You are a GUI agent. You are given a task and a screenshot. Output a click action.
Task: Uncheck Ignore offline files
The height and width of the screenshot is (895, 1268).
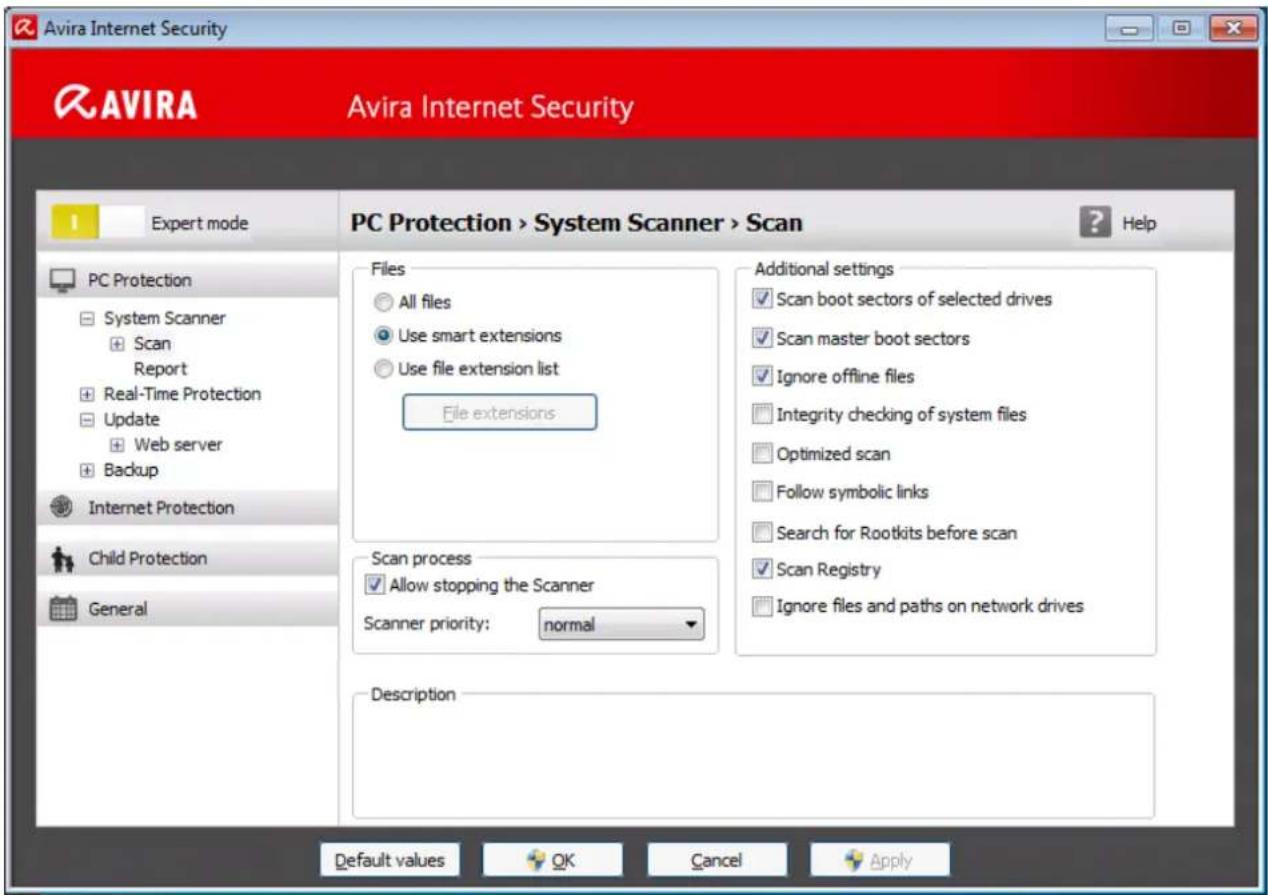(x=762, y=377)
